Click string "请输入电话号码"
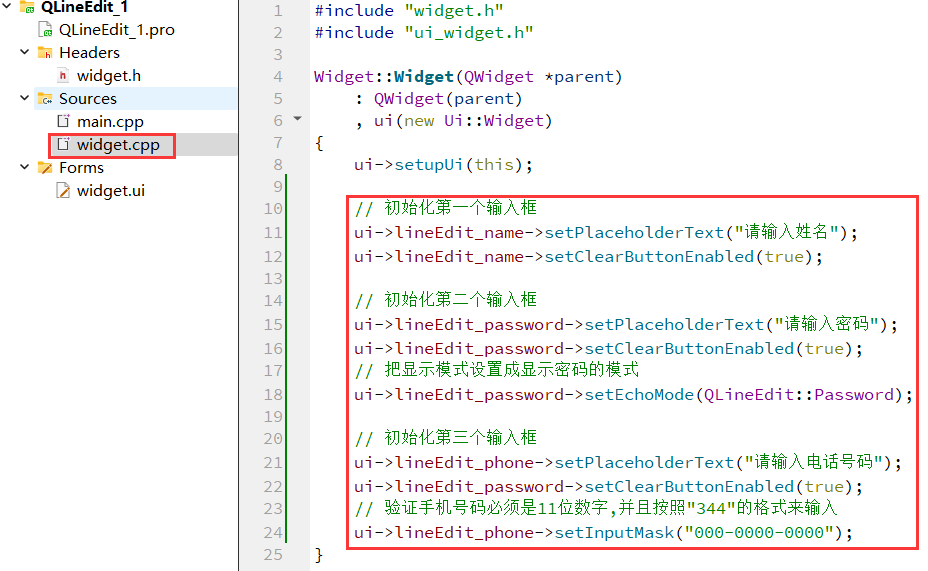The width and height of the screenshot is (928, 571). pyautogui.click(x=814, y=462)
